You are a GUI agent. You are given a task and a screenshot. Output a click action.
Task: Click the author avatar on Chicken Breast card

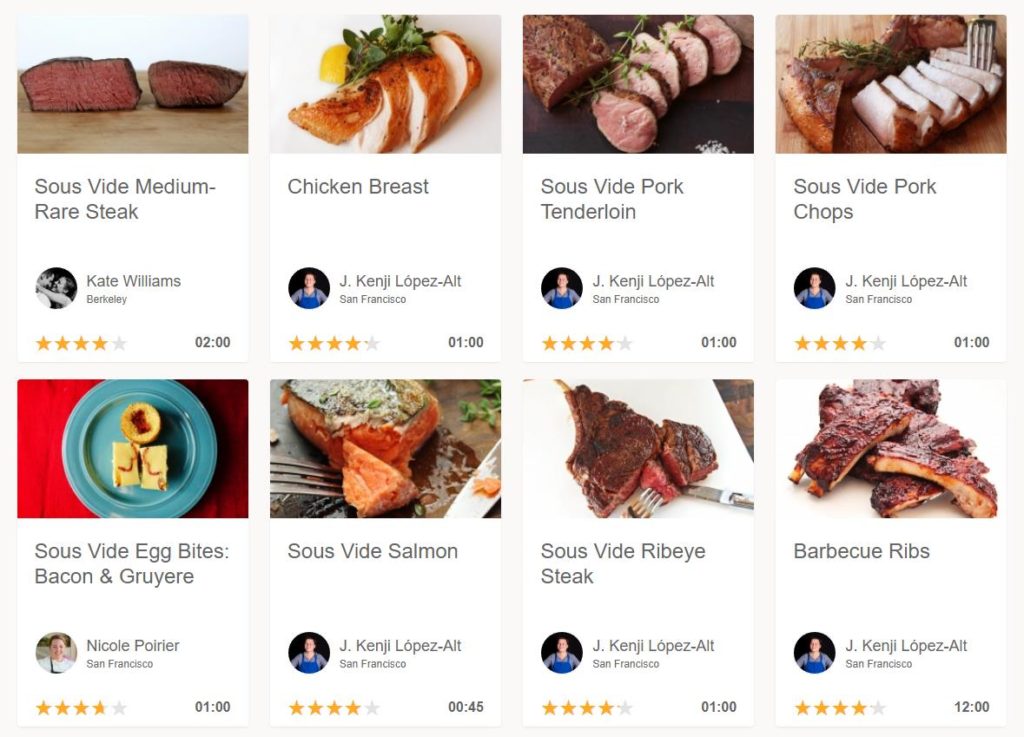pos(309,288)
